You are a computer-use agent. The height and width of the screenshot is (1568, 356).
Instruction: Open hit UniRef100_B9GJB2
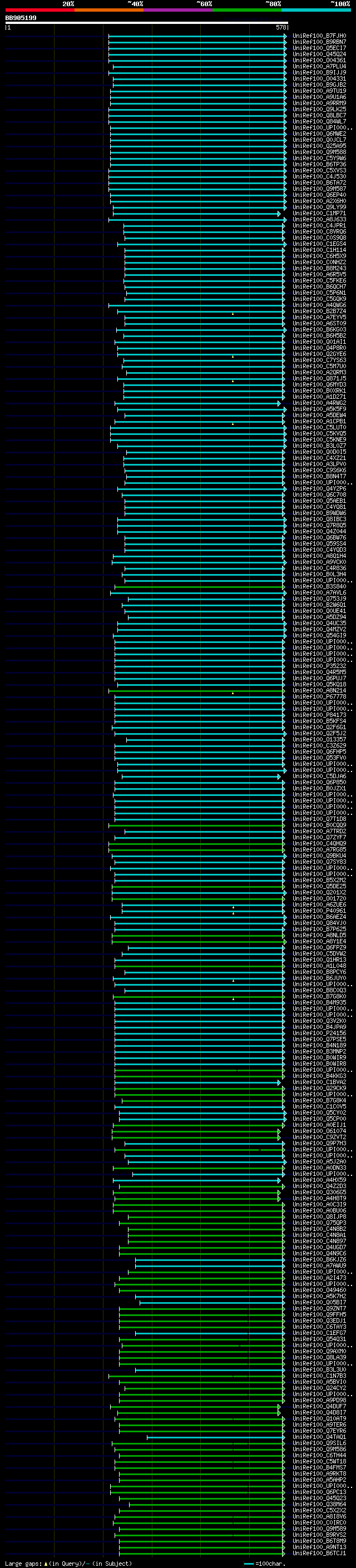point(319,85)
